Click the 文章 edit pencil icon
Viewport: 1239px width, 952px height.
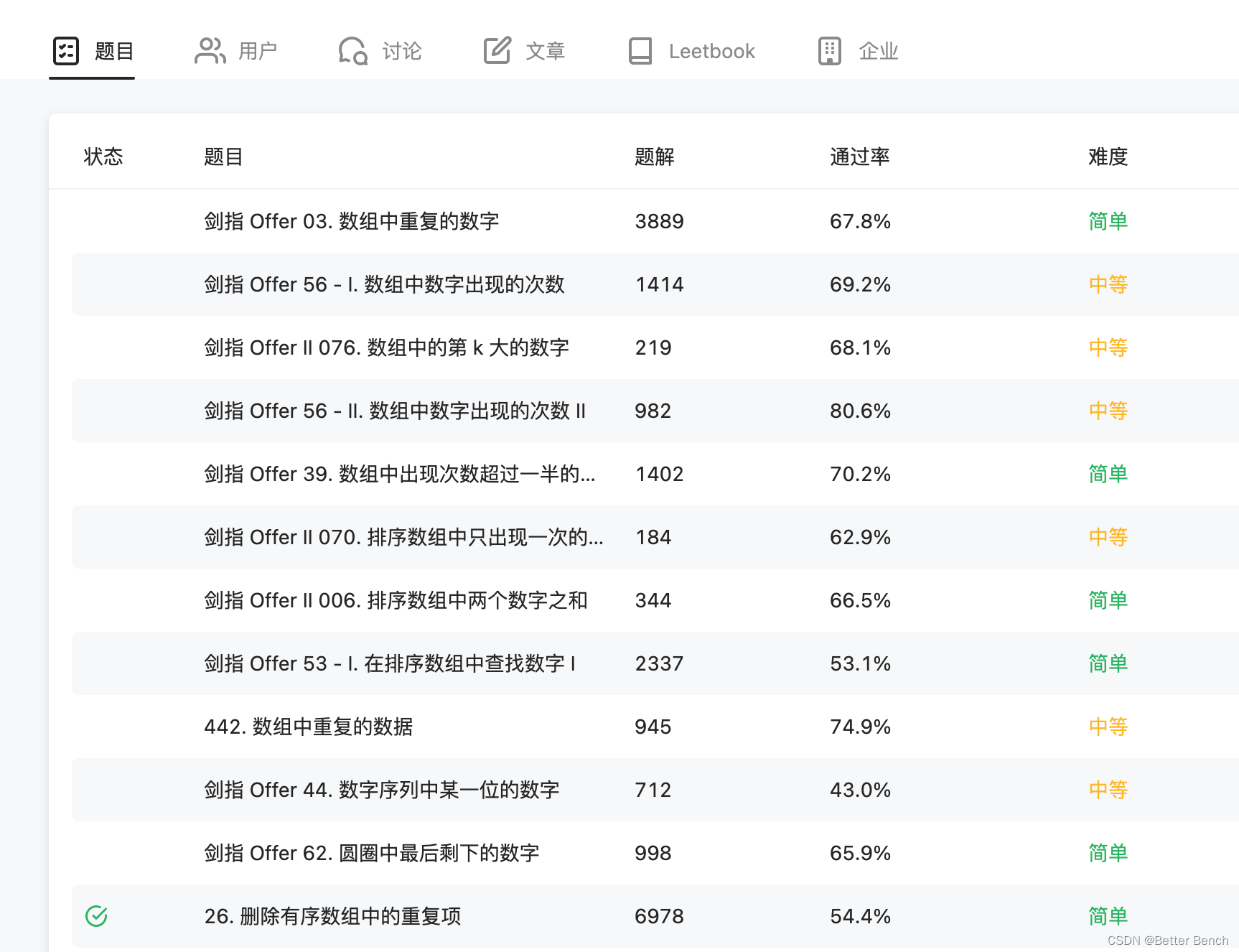(497, 50)
